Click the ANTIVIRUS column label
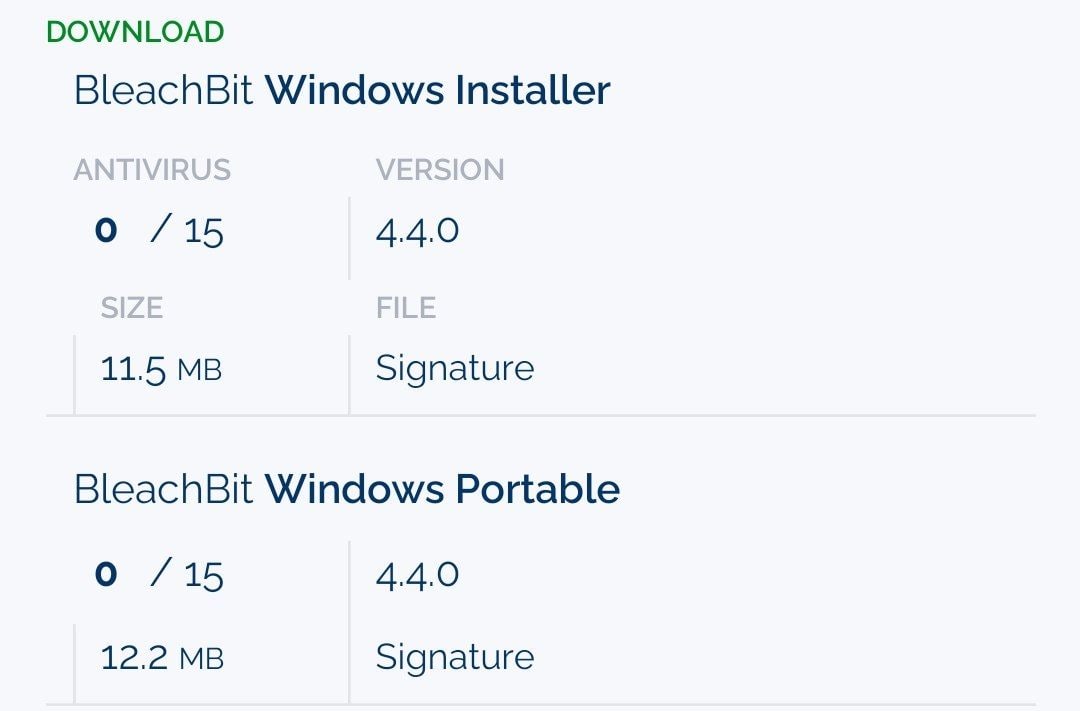The width and height of the screenshot is (1080, 711). click(x=152, y=170)
